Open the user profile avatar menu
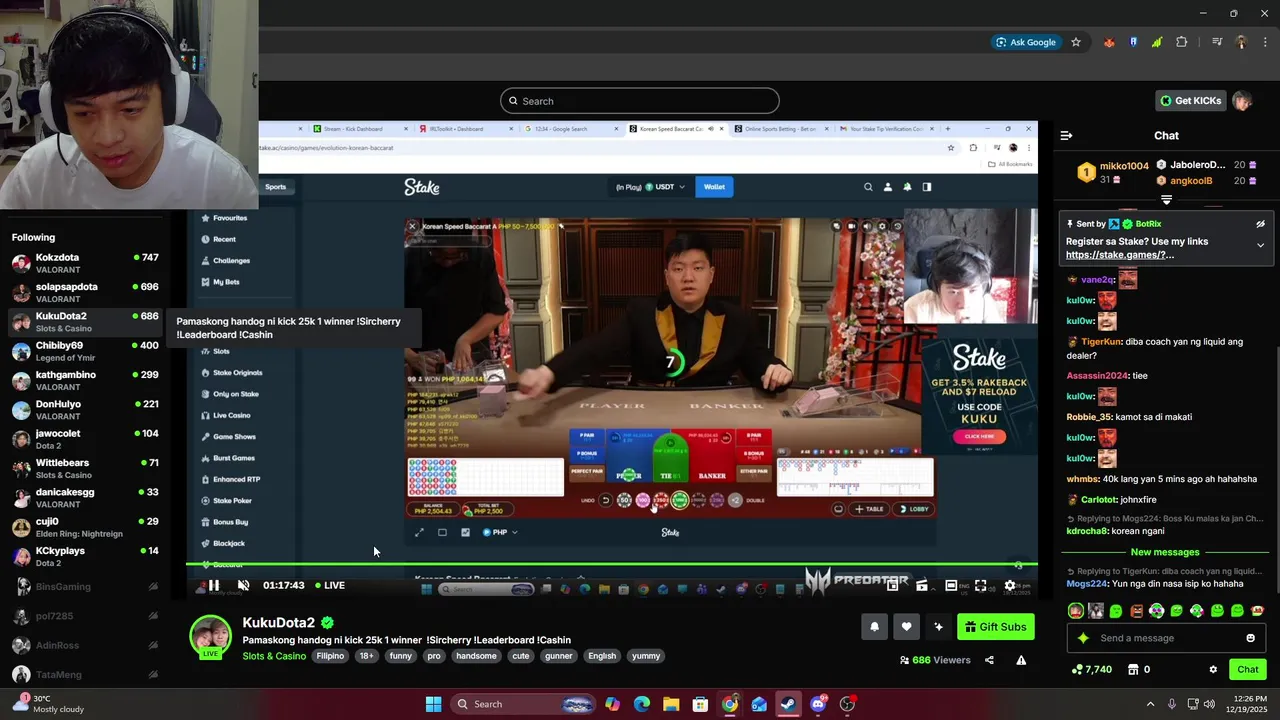Viewport: 1280px width, 720px height. point(1242,101)
